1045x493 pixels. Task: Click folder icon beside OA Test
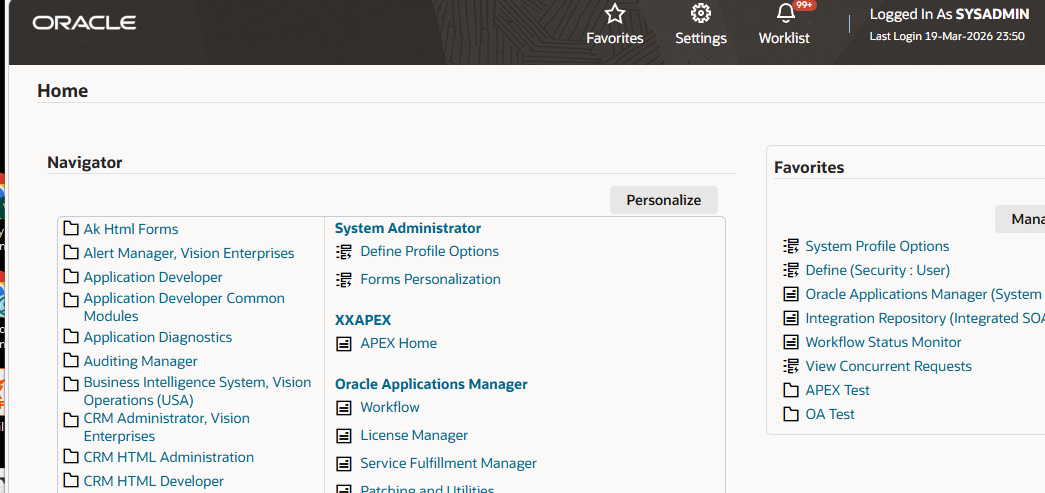point(791,414)
